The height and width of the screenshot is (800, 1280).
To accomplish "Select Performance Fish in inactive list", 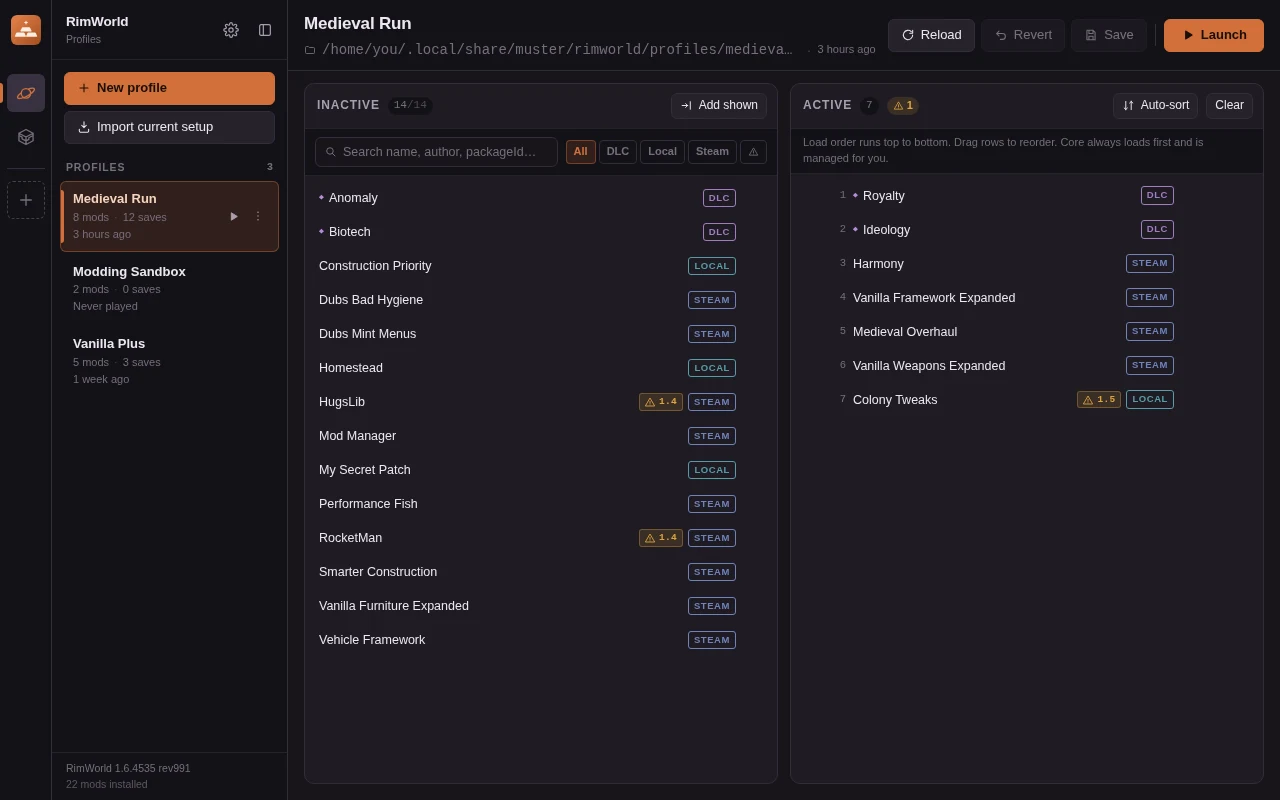I will point(541,504).
